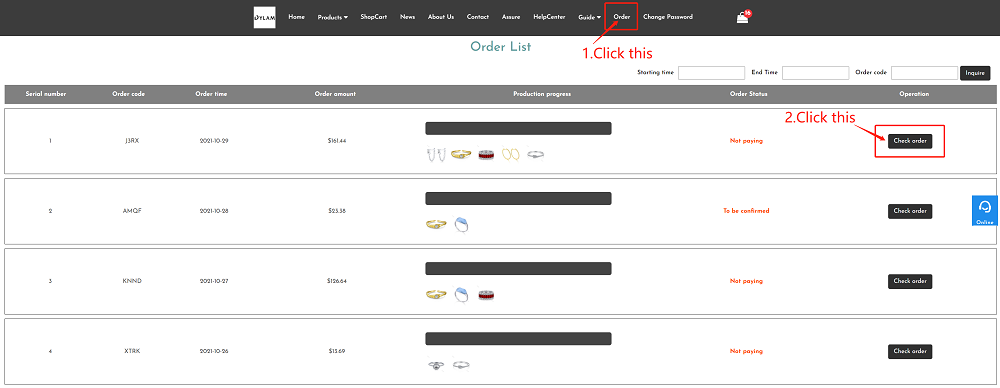
Task: Click the order amount $126.64
Action: (336, 281)
